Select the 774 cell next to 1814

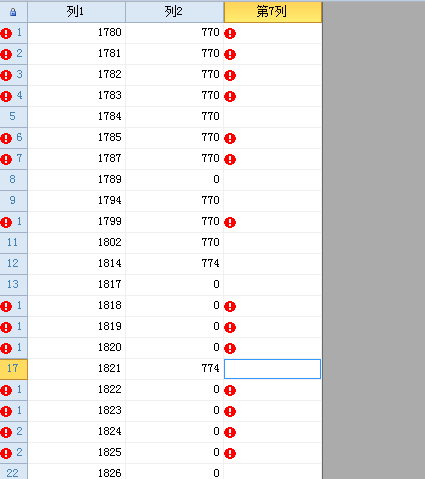174,263
